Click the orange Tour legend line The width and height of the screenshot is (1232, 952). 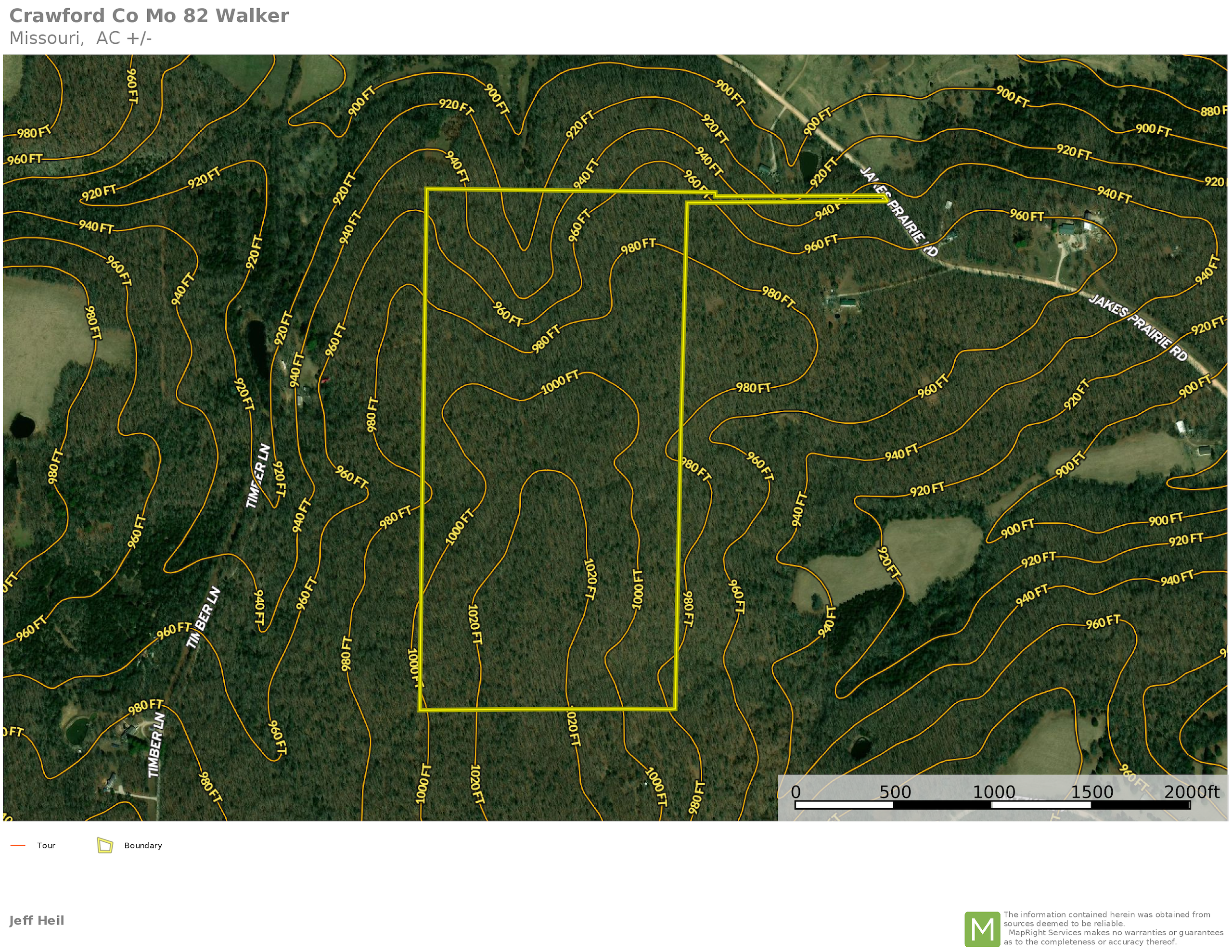(18, 845)
